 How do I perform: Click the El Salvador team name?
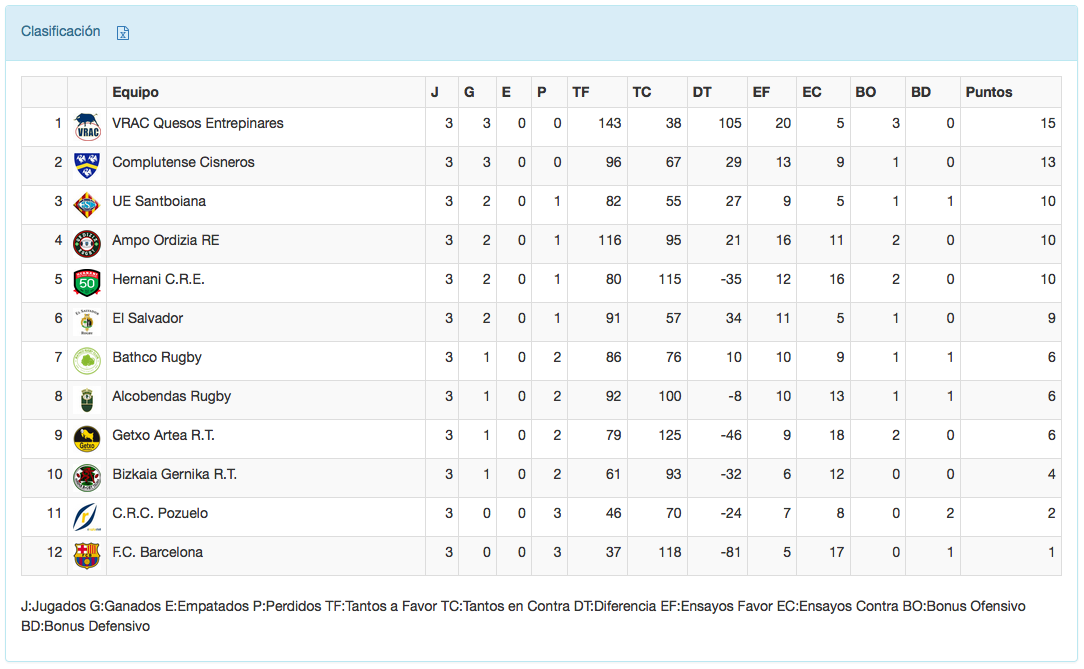point(148,318)
